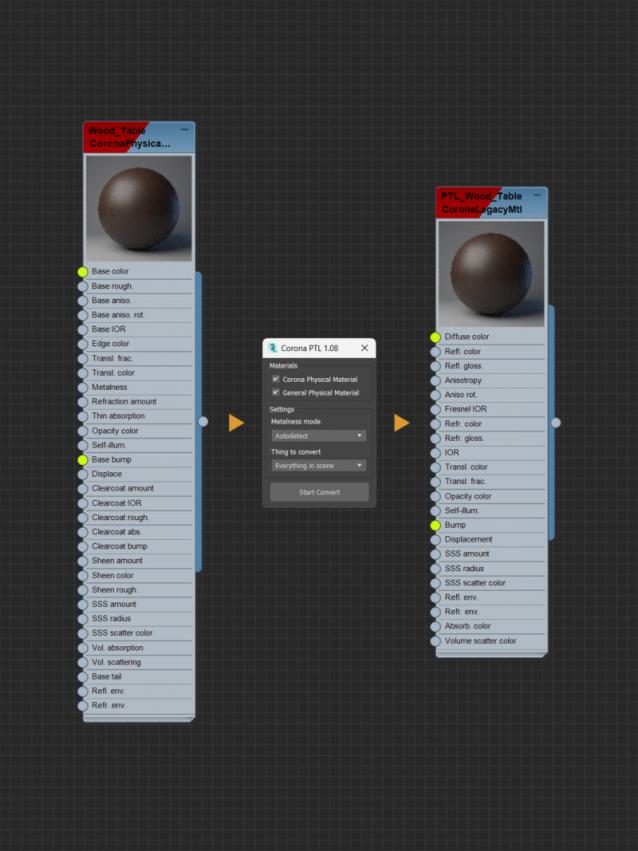Image resolution: width=638 pixels, height=851 pixels.
Task: Click the Diffuse color input socket
Action: coord(435,338)
